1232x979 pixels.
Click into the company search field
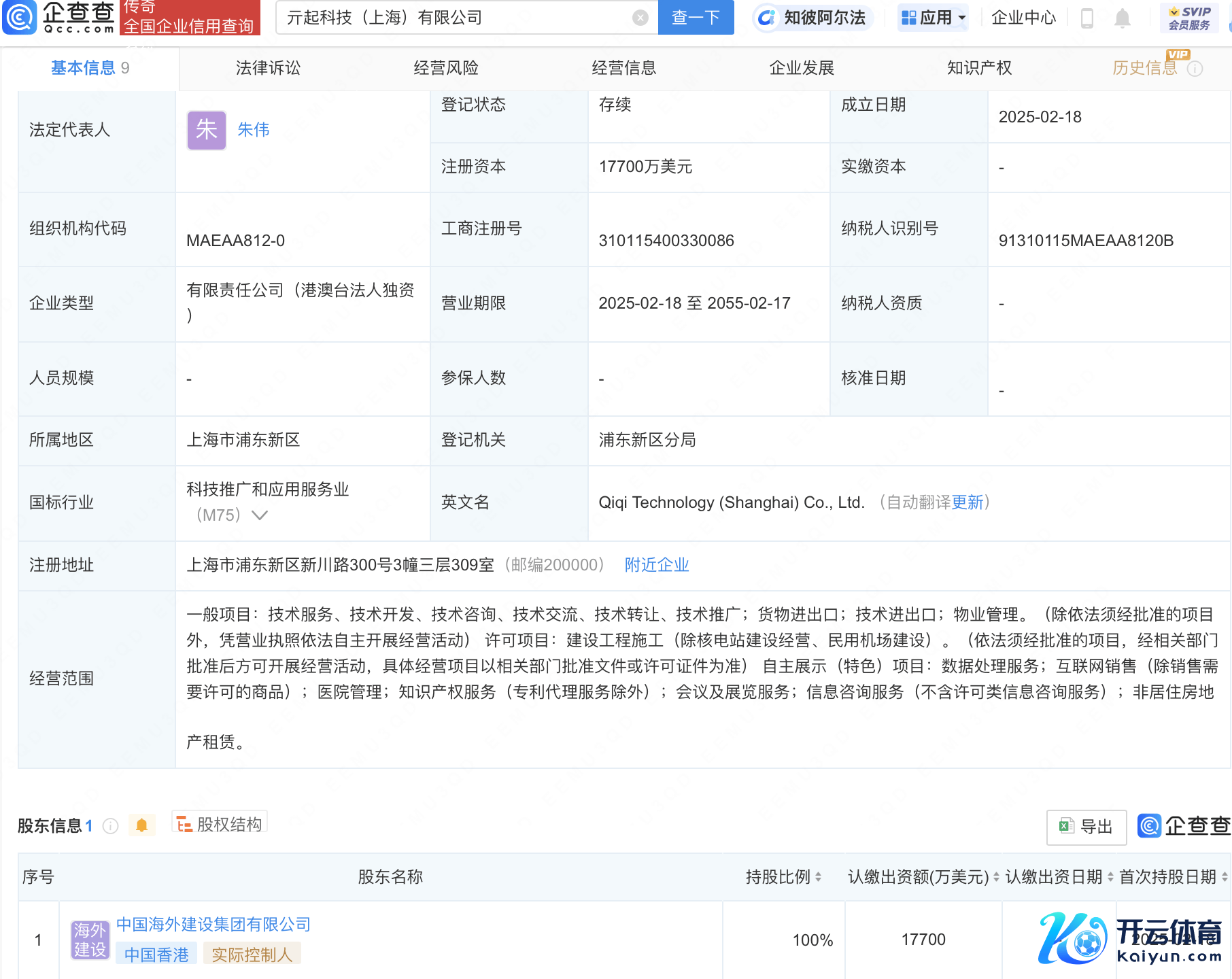pos(456,18)
